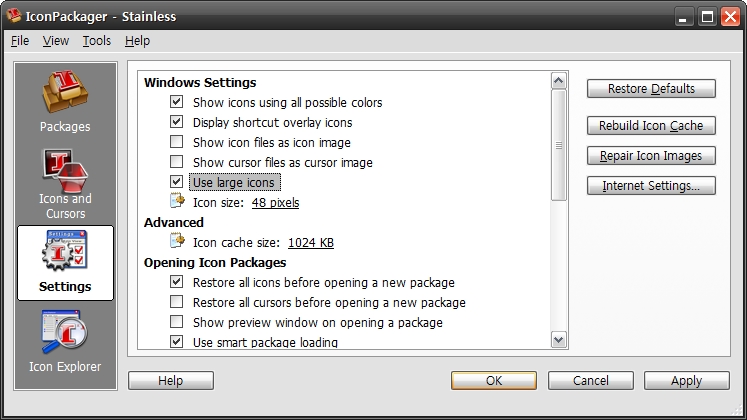
Task: Open the Tools menu
Action: [x=97, y=41]
